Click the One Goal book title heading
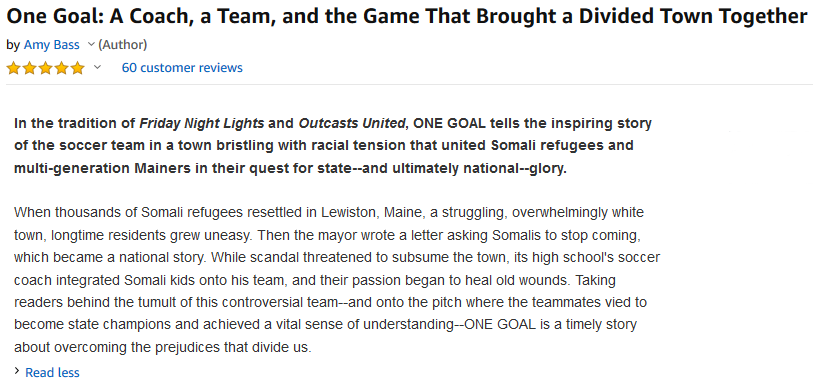 click(x=406, y=17)
